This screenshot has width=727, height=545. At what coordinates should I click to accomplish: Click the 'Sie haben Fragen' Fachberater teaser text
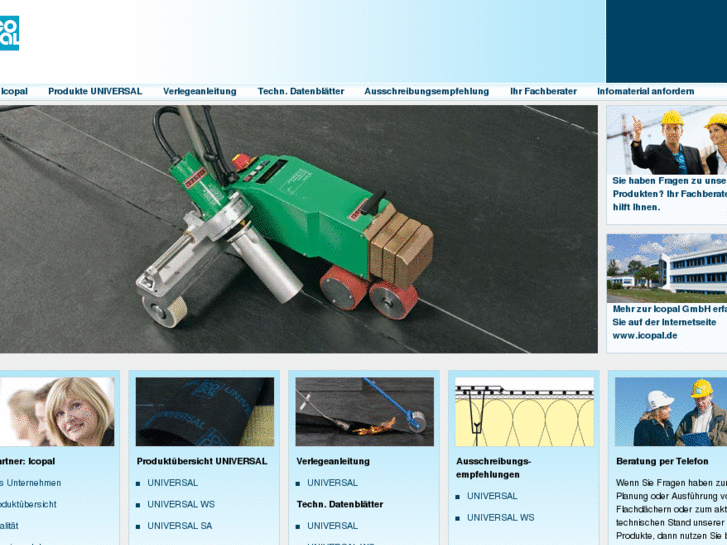670,194
